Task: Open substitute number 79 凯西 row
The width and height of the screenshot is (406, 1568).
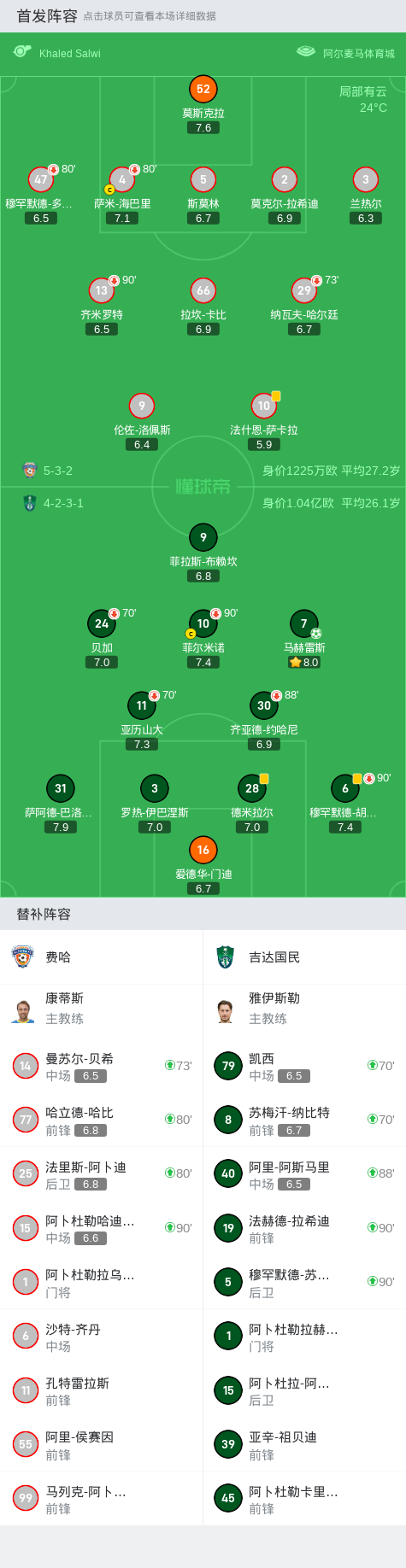Action: (x=304, y=1065)
